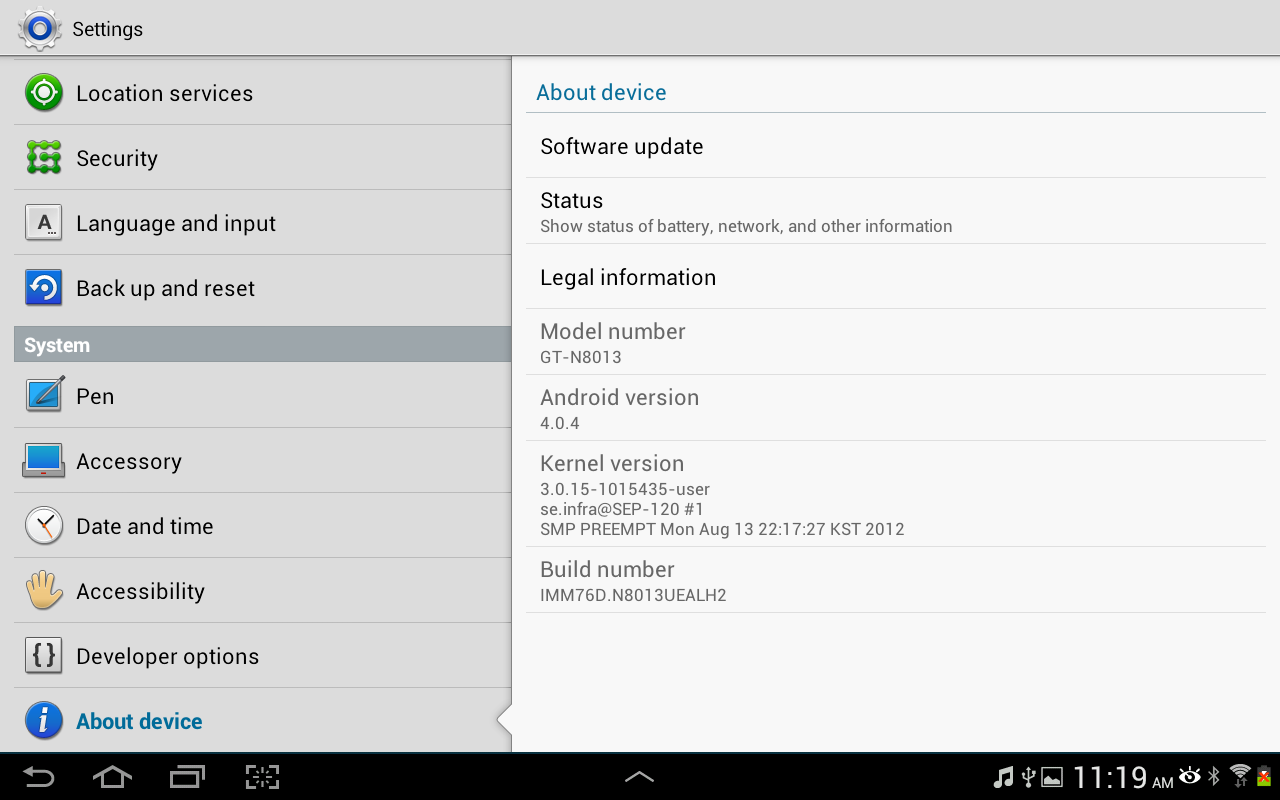Tap the 11:19 AM clock
The height and width of the screenshot is (800, 1280).
pyautogui.click(x=1123, y=777)
